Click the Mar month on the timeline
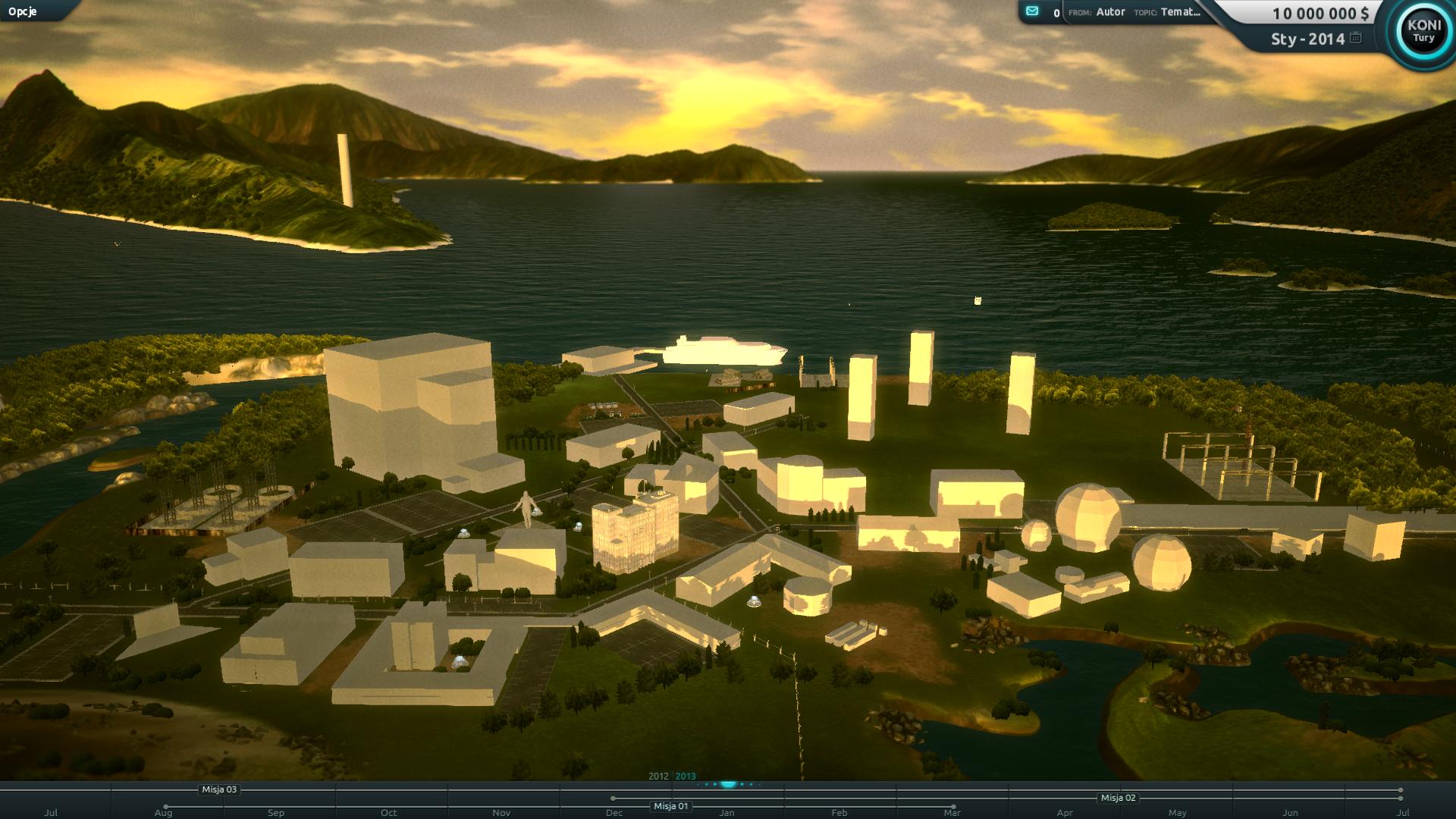Viewport: 1456px width, 819px height. tap(952, 813)
